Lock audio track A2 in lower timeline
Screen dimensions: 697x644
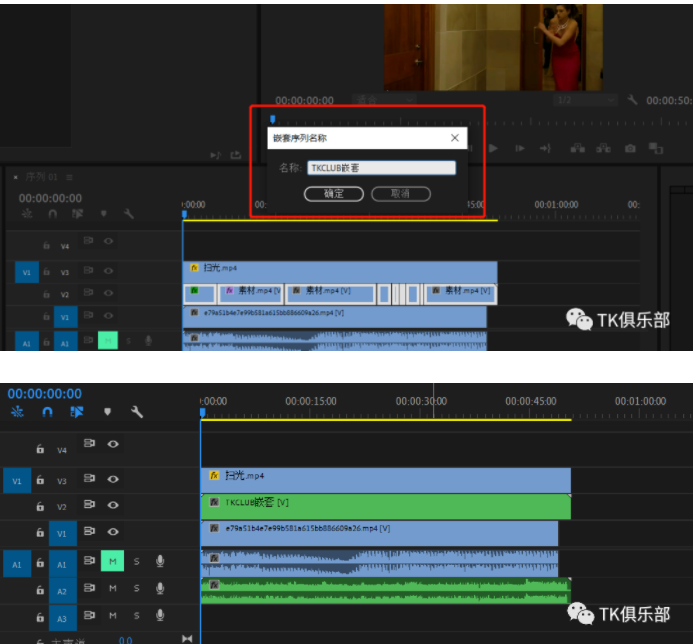click(40, 590)
